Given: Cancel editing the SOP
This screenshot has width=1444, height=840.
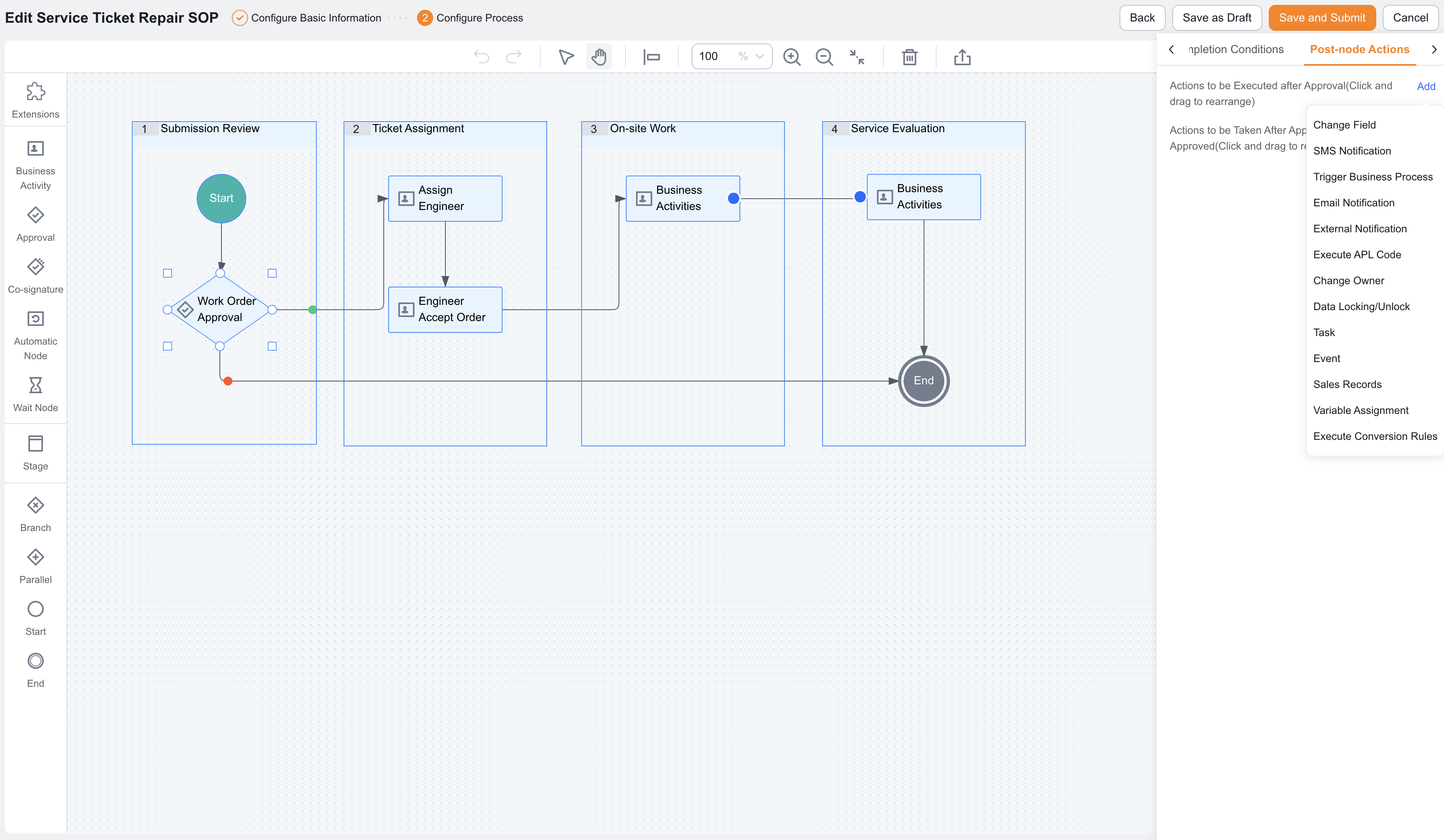Looking at the screenshot, I should click(1410, 18).
